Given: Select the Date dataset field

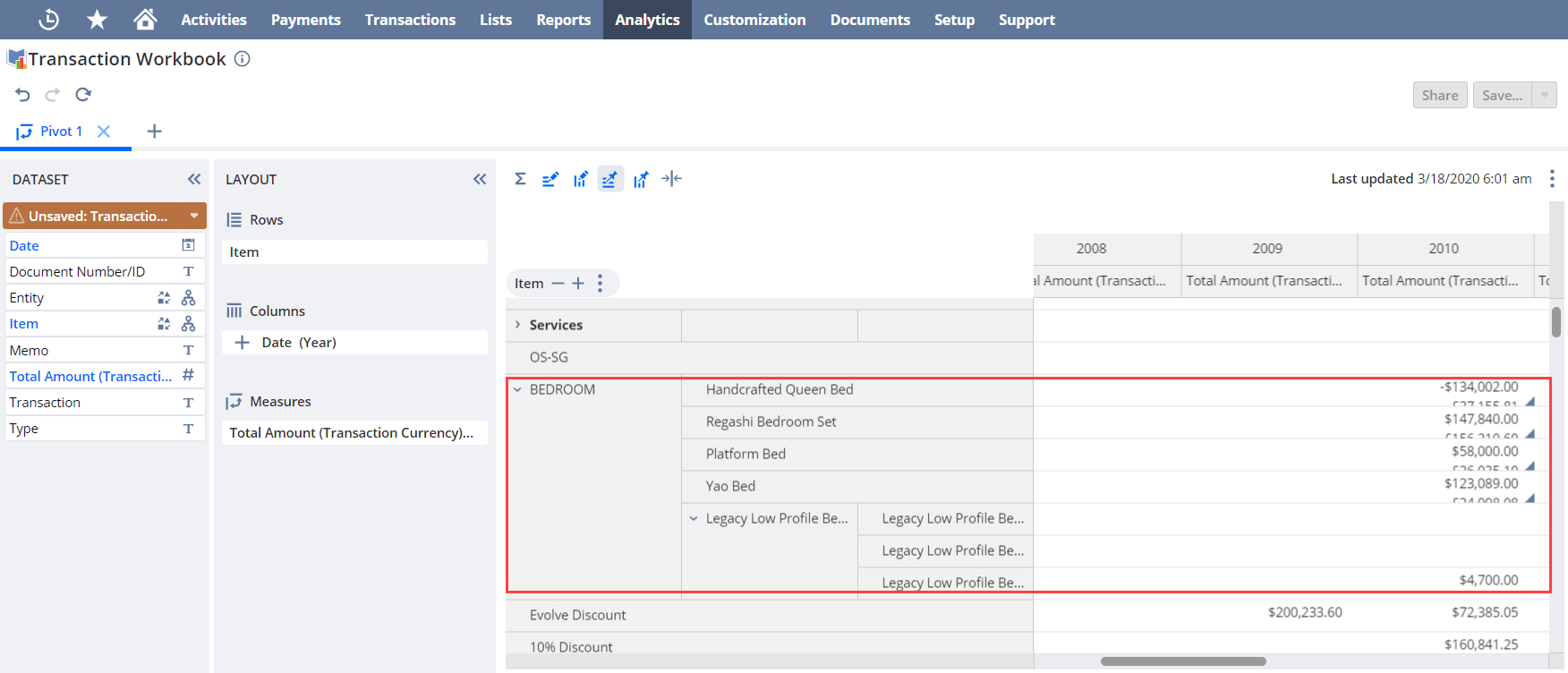Looking at the screenshot, I should point(105,245).
